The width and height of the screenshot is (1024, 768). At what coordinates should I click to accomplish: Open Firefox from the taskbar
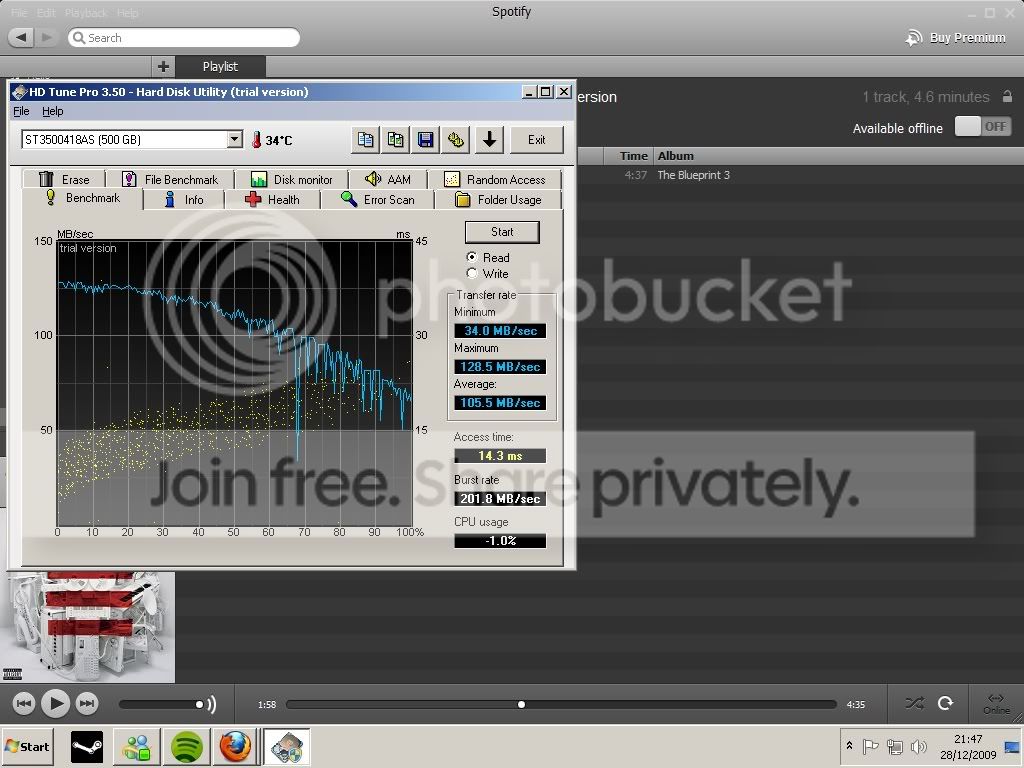click(235, 746)
